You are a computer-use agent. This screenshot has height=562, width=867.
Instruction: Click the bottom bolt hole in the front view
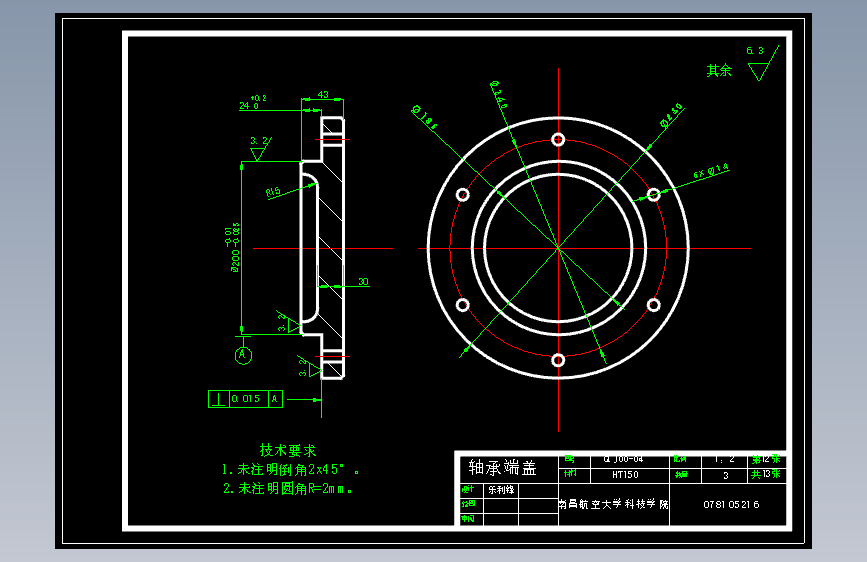(558, 361)
